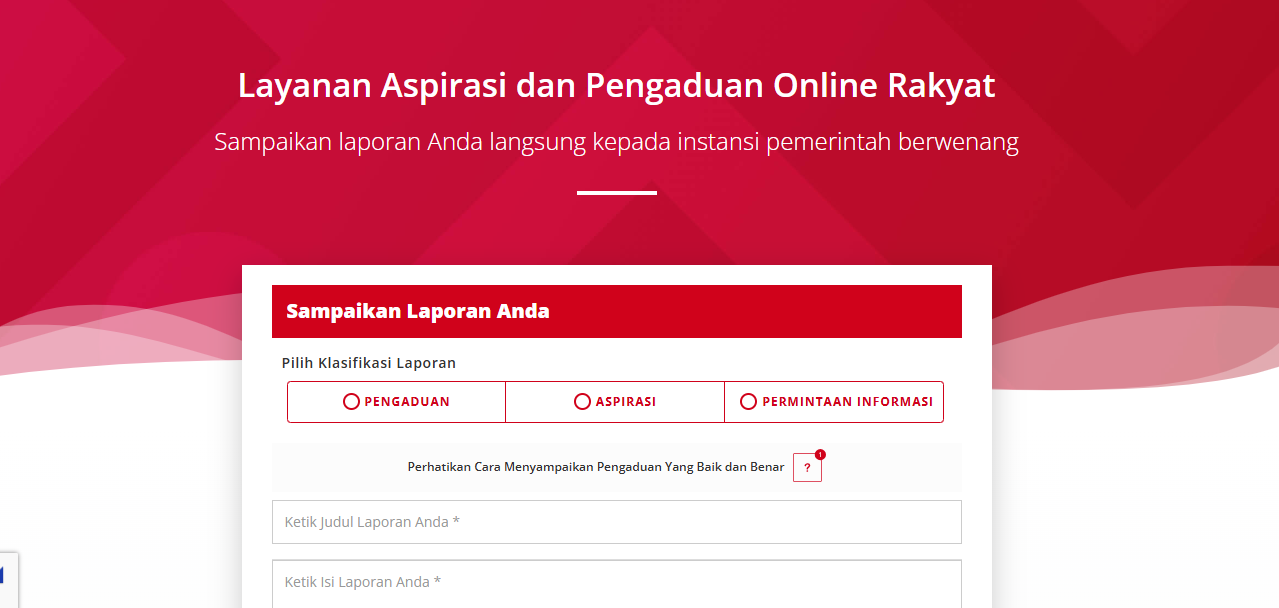1279x608 pixels.
Task: Click the middle segment of classification selector
Action: click(x=615, y=402)
